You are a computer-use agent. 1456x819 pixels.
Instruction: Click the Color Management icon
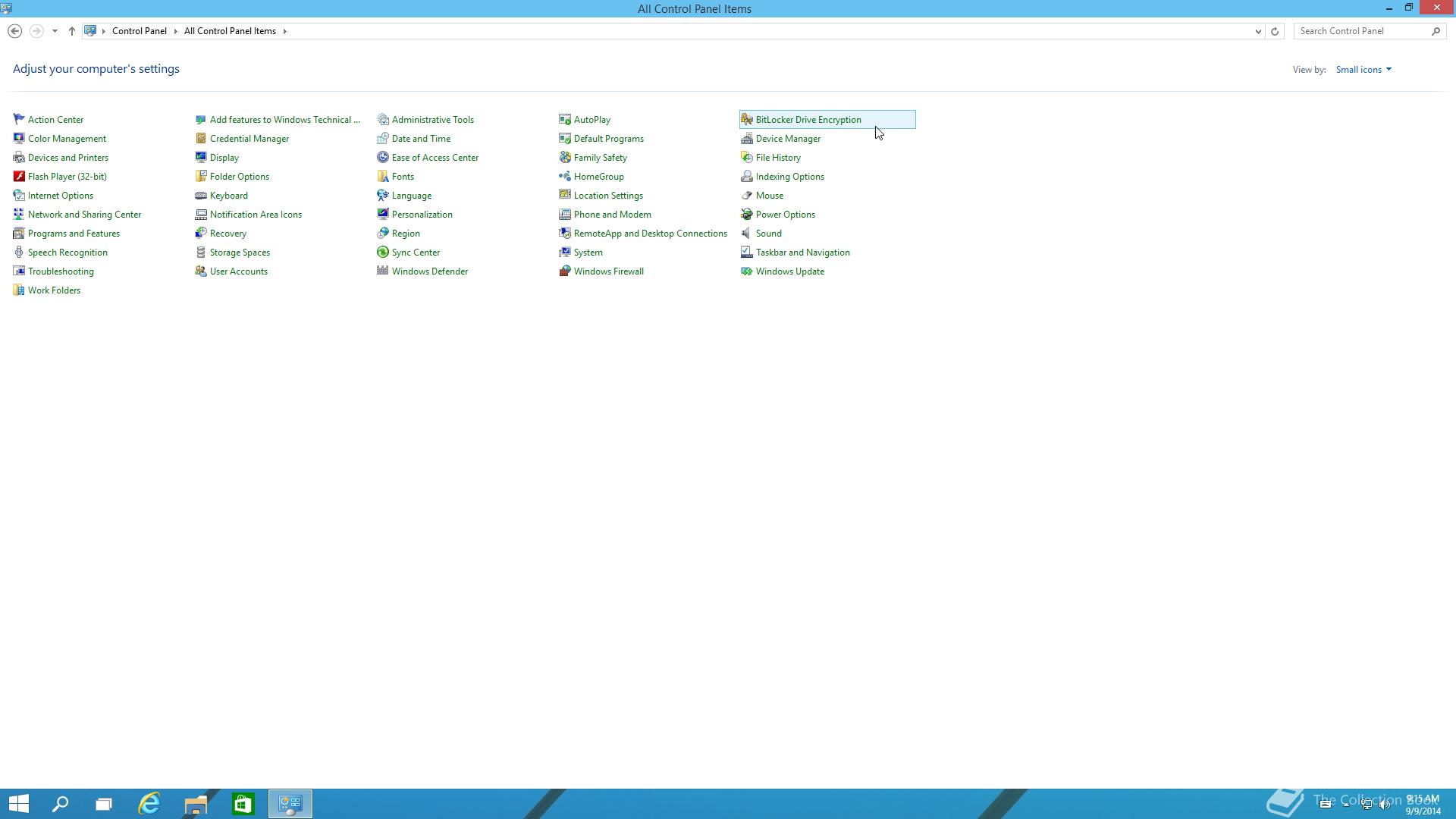[19, 138]
